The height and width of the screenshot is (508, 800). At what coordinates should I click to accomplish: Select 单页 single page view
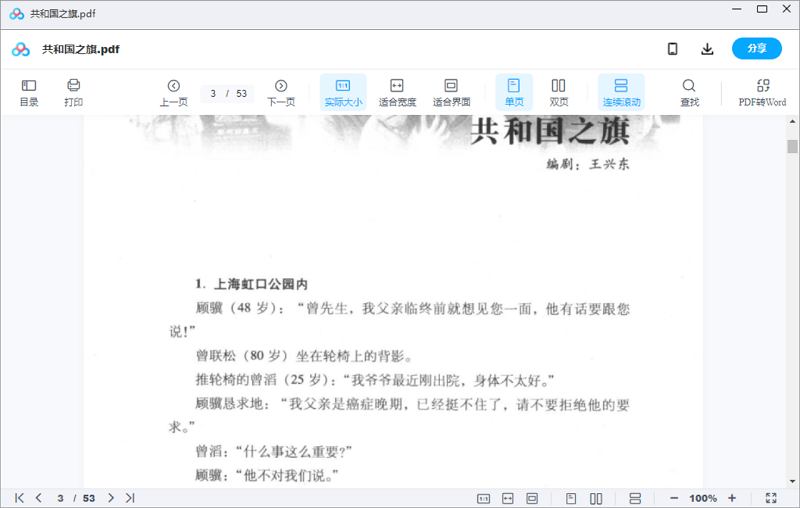514,92
